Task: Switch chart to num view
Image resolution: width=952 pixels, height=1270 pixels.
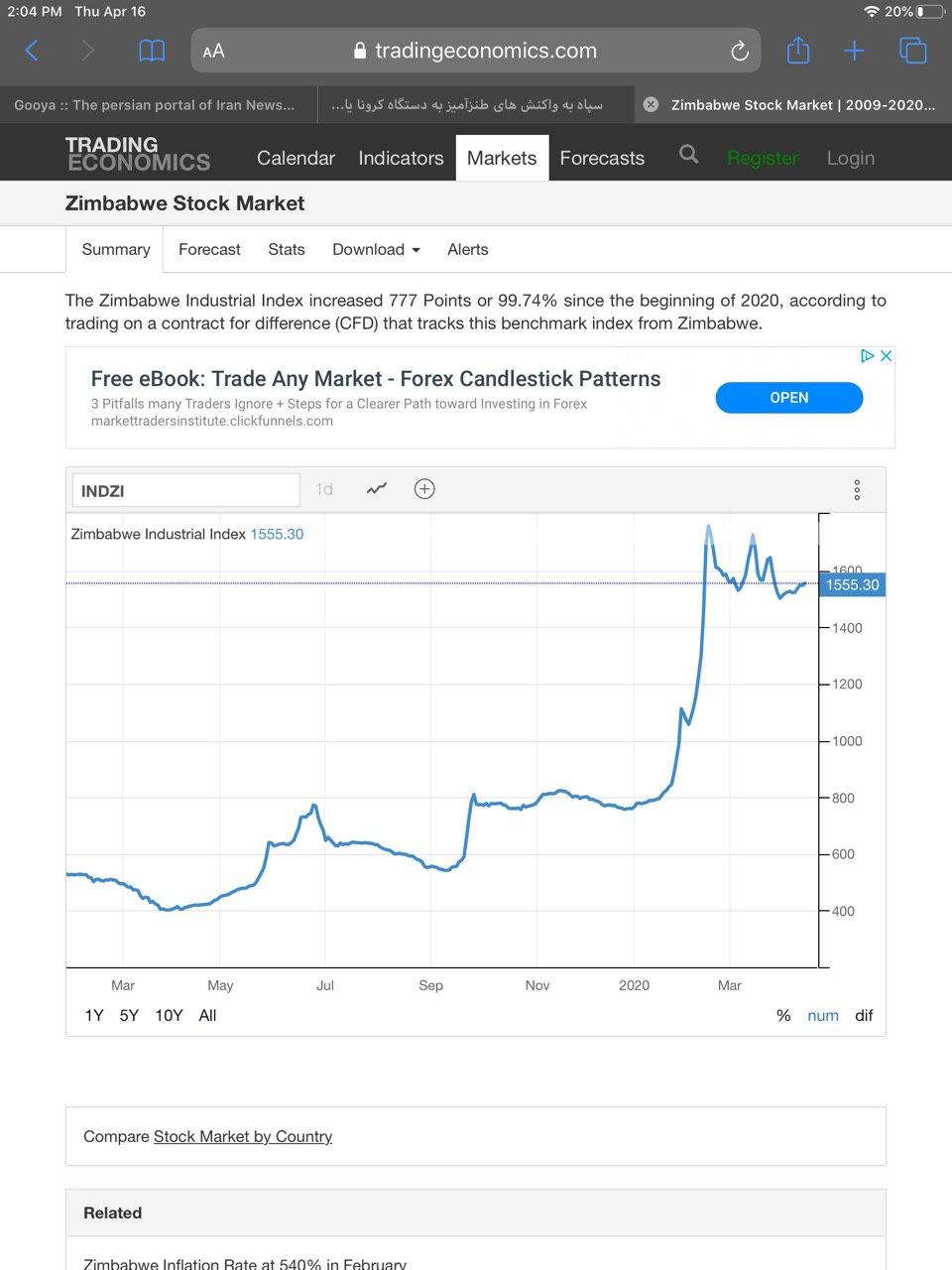Action: pyautogui.click(x=823, y=1015)
